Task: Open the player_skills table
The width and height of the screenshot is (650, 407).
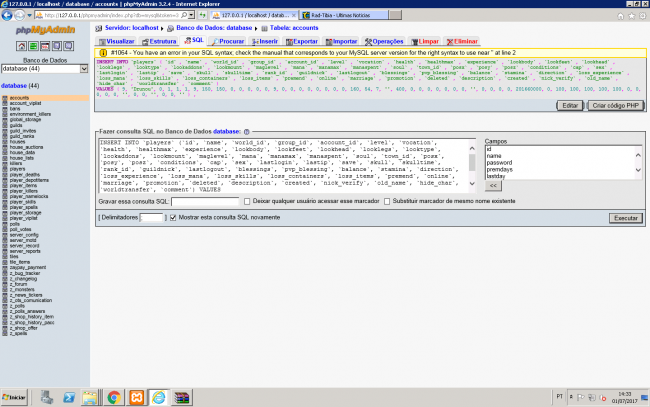Action: (x=25, y=202)
